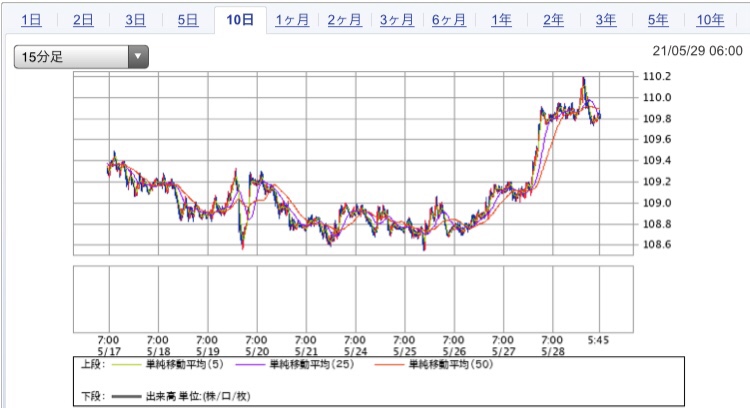The height and width of the screenshot is (408, 750).
Task: Show the 1年 chart range
Action: (501, 20)
